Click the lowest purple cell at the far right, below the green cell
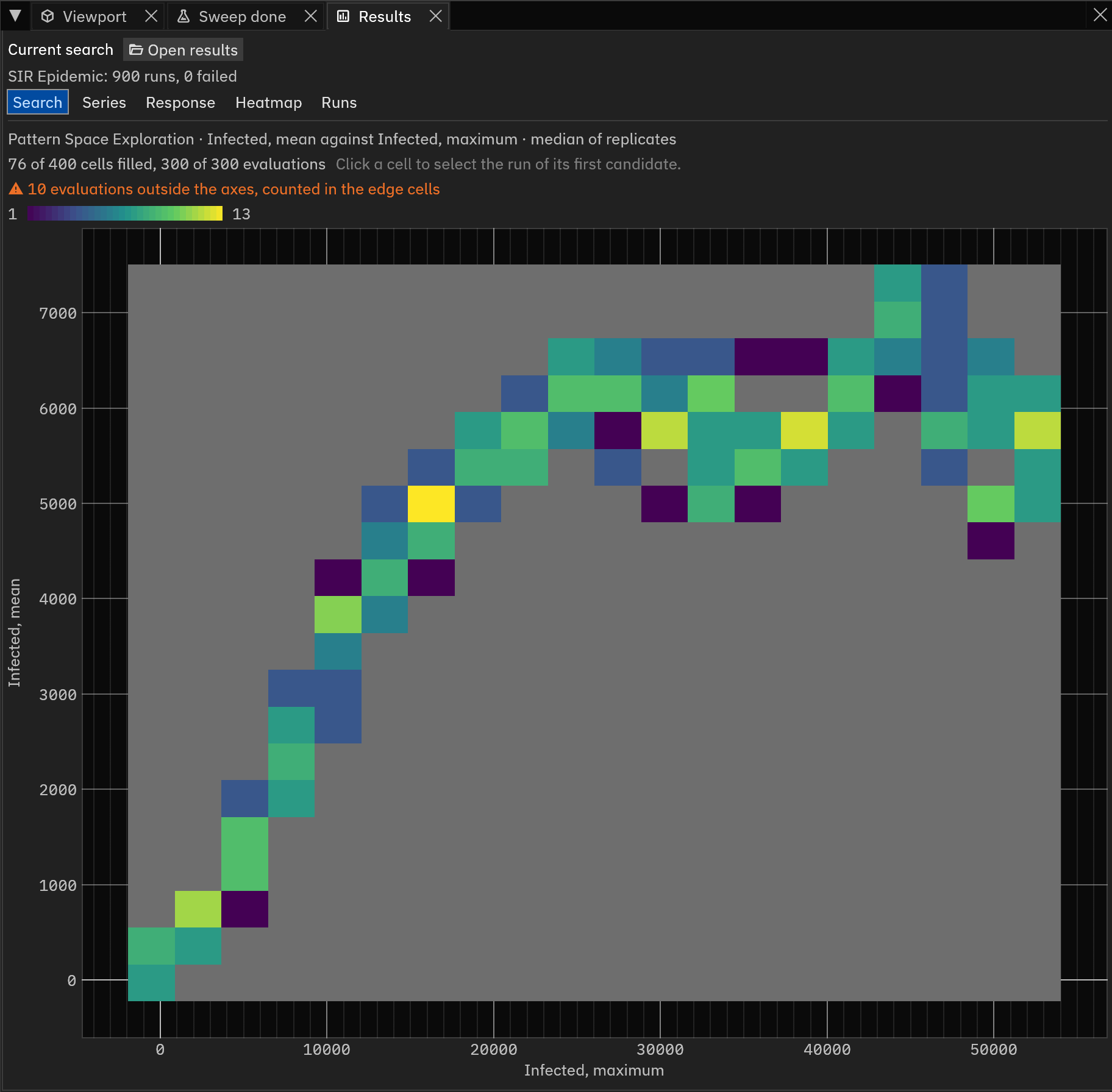 tap(991, 541)
